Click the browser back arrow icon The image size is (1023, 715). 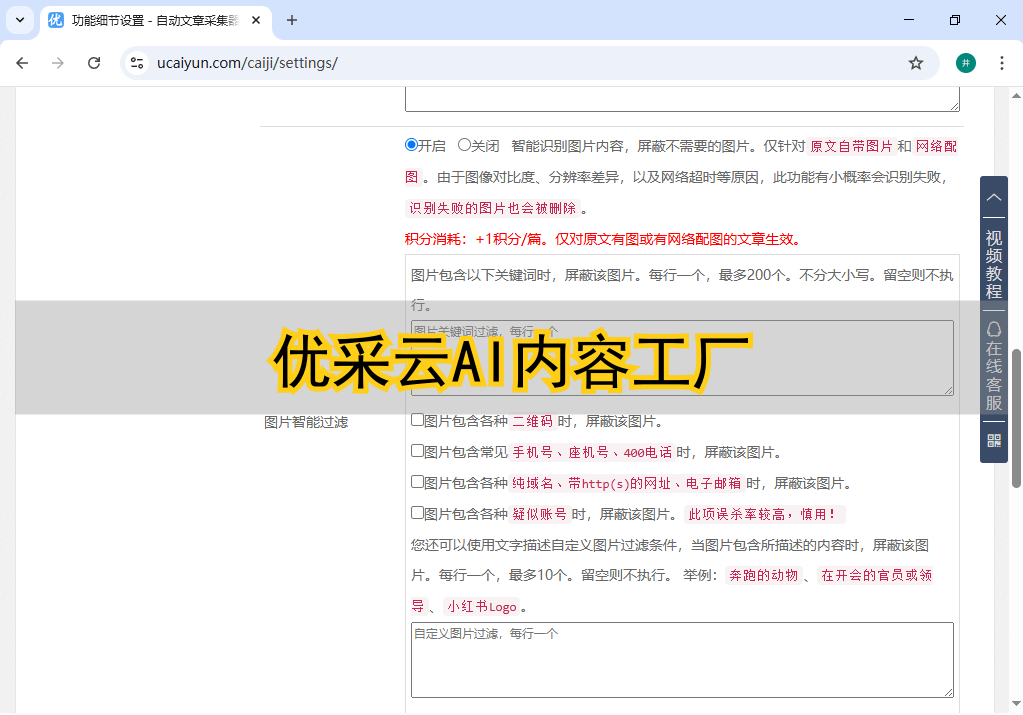22,63
